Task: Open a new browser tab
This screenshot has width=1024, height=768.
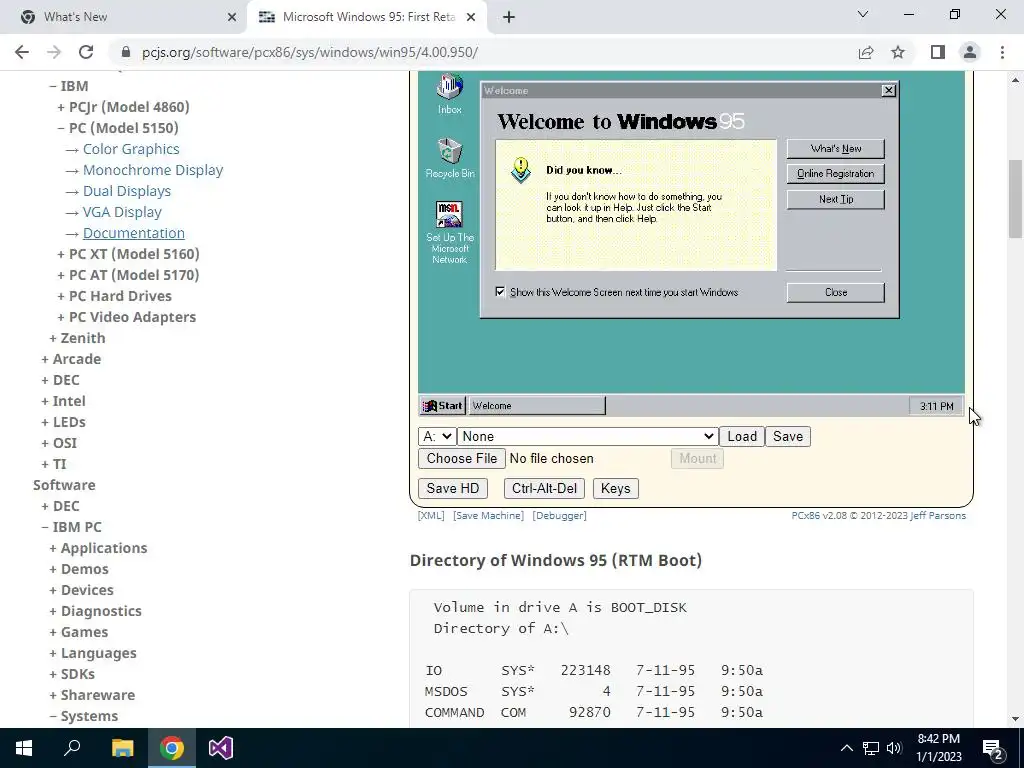Action: (x=509, y=17)
